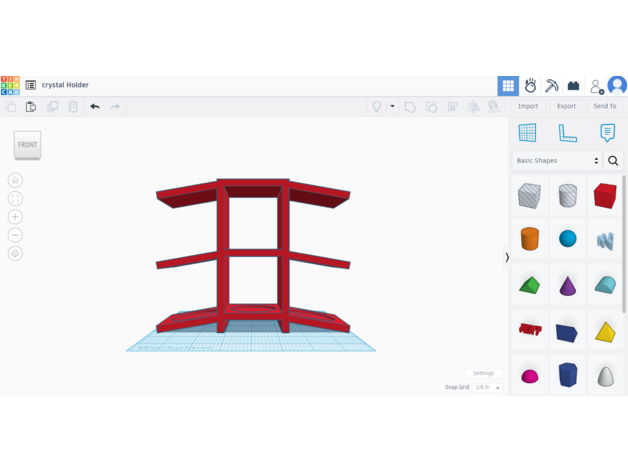Image resolution: width=628 pixels, height=472 pixels.
Task: Switch to 3D design grid view
Action: point(508,86)
